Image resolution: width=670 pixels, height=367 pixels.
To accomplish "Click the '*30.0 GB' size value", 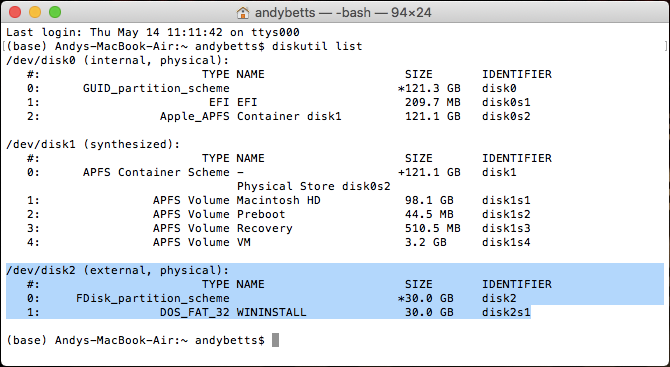I will pyautogui.click(x=426, y=298).
